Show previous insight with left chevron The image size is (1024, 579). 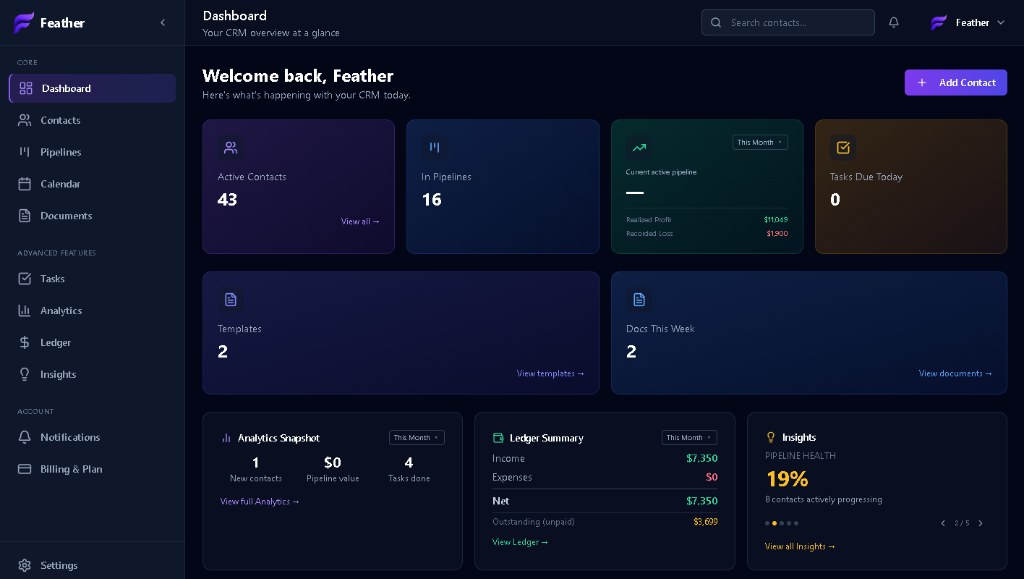click(943, 523)
